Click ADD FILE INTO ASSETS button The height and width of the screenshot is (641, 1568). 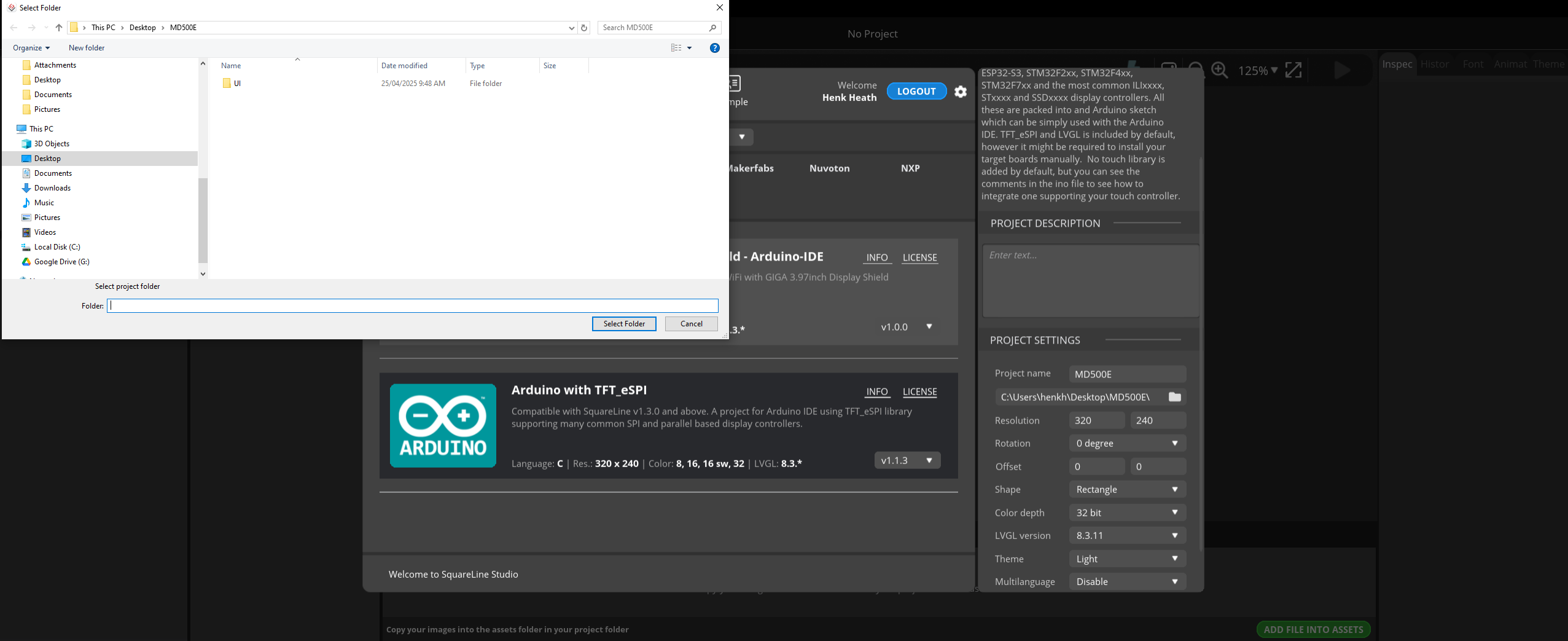(x=1313, y=629)
